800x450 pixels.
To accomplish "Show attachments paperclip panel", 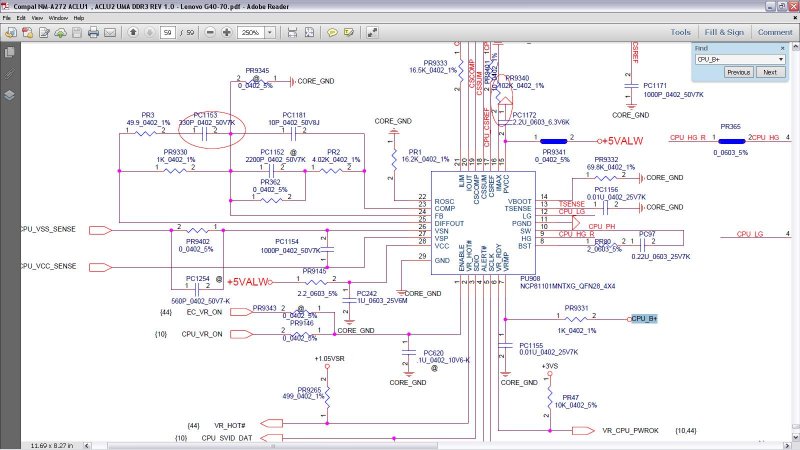I will coord(10,73).
